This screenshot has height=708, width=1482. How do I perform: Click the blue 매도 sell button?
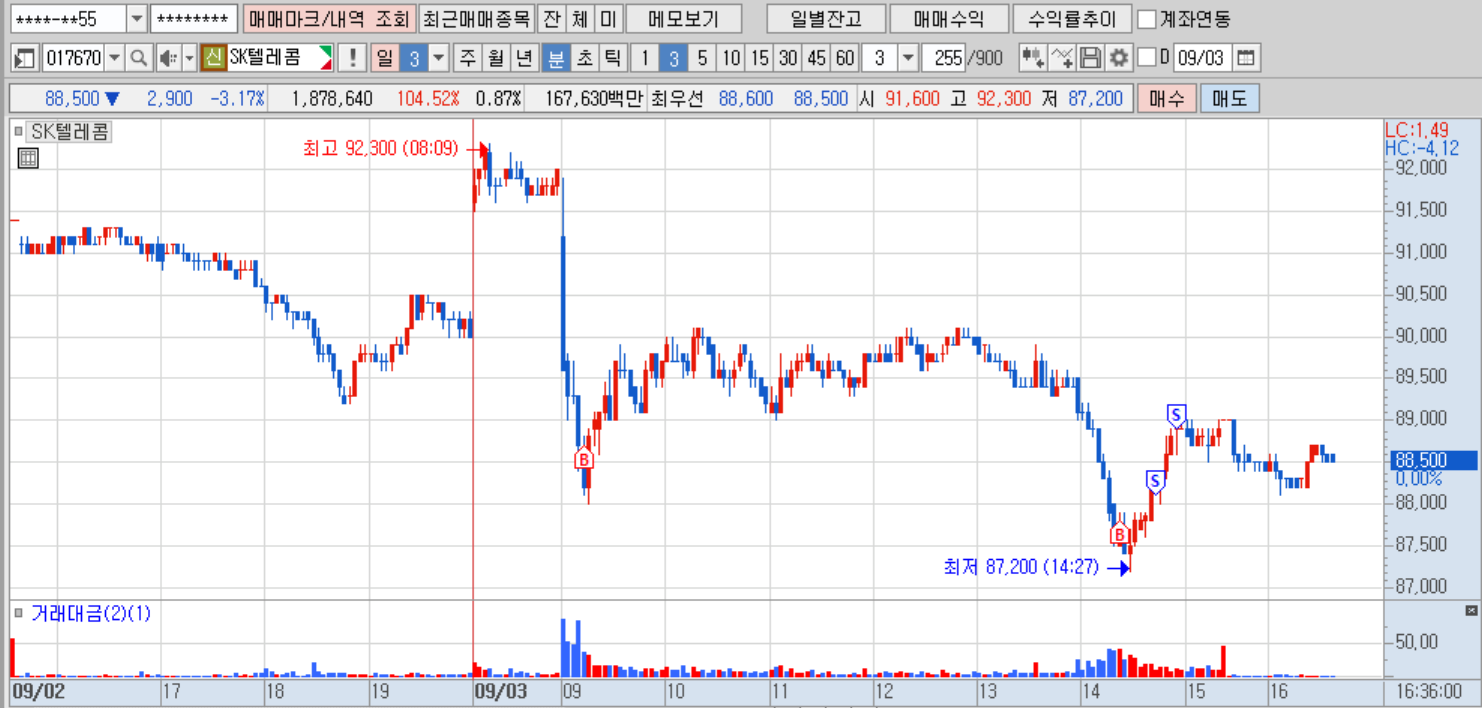click(x=1229, y=98)
